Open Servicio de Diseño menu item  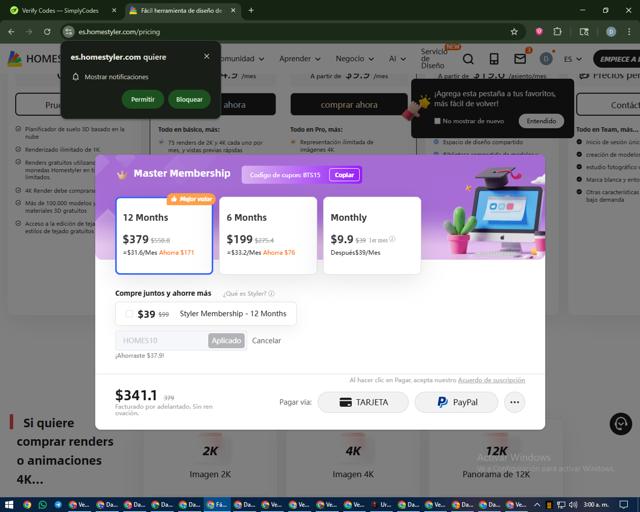tap(433, 58)
